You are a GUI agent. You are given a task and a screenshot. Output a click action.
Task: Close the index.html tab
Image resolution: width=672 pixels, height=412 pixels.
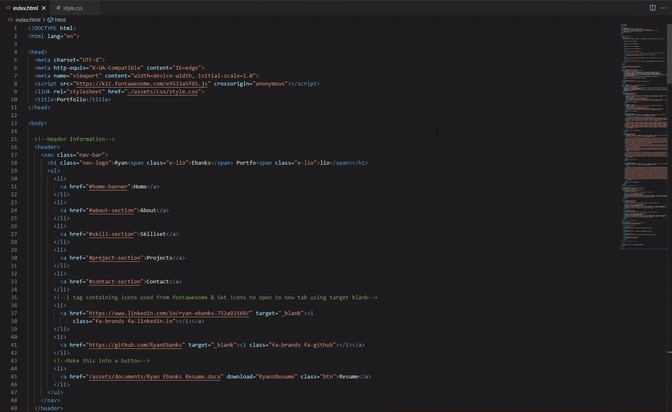[44, 8]
